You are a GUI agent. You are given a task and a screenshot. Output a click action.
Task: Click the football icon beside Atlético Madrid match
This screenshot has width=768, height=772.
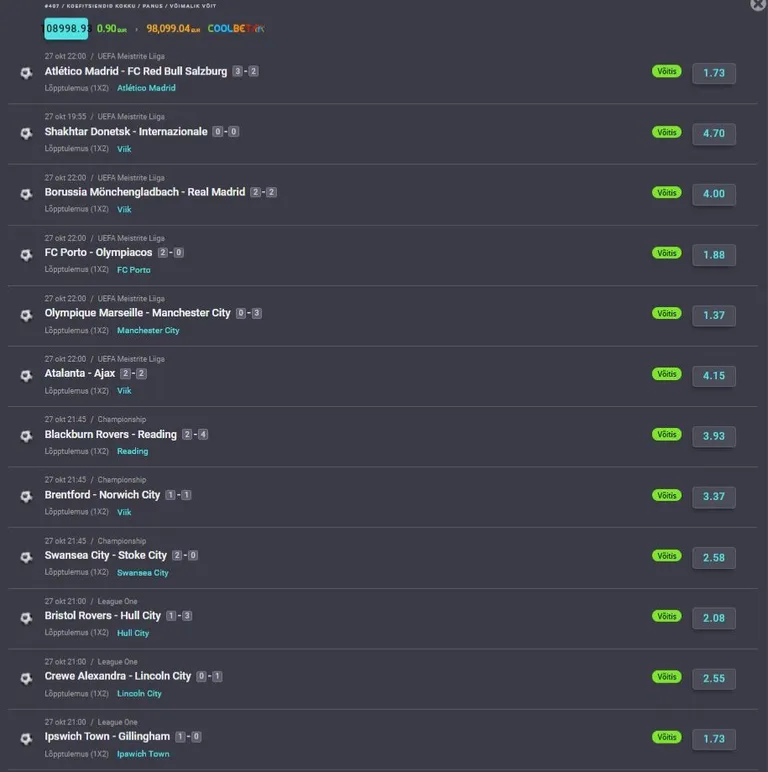(x=27, y=73)
